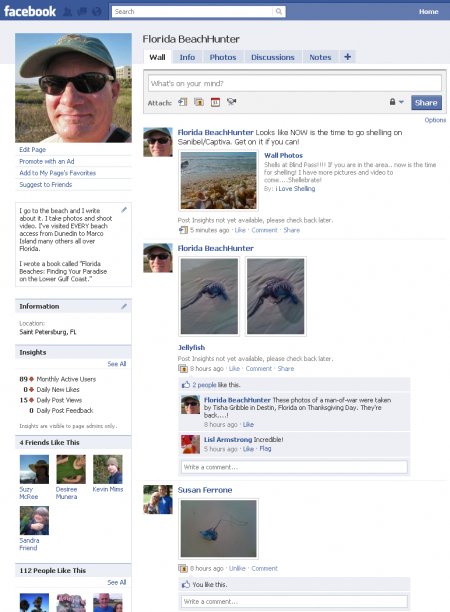
Task: Open Promote with an Ad link
Action: tap(47, 161)
